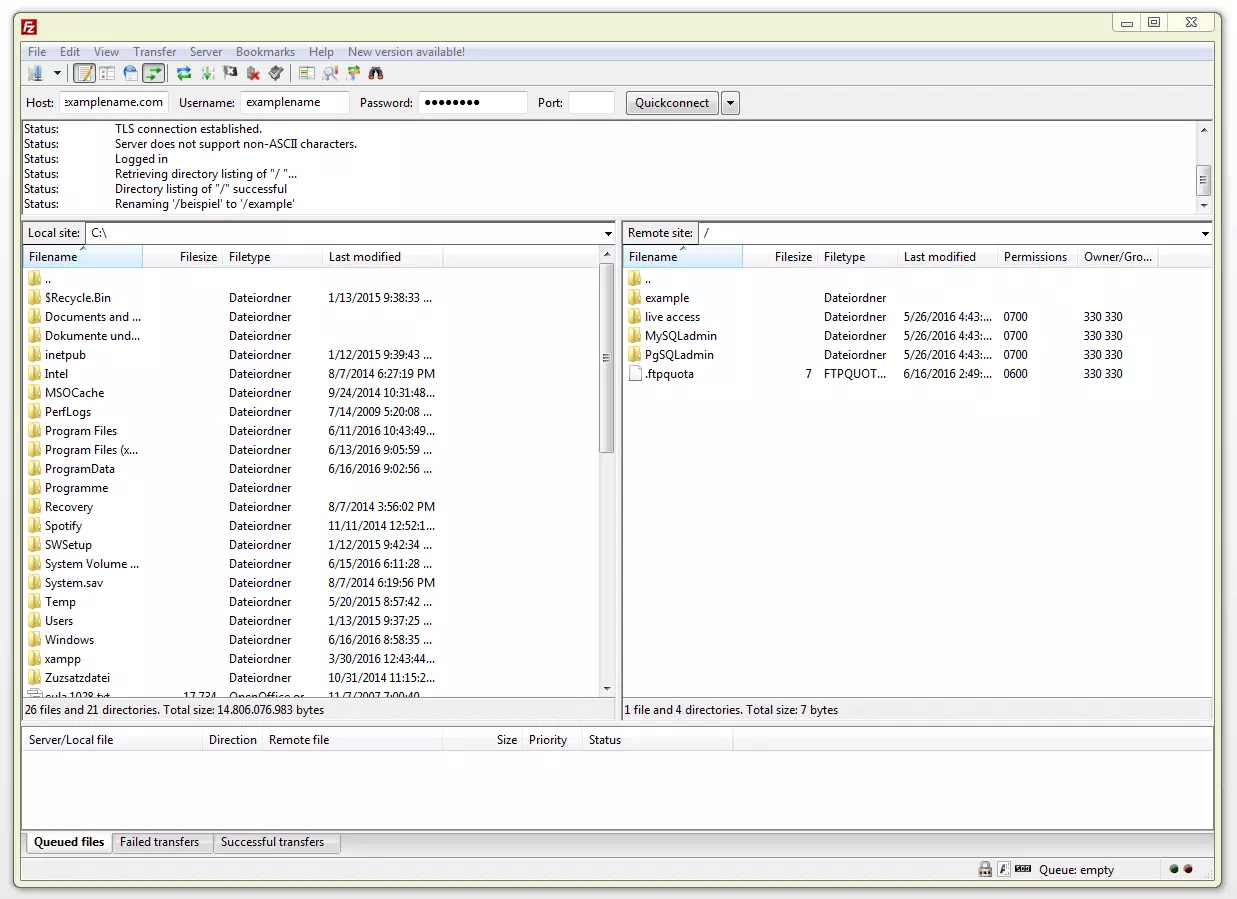Toggle the remote directory tree view
This screenshot has height=899, width=1237.
(x=130, y=73)
